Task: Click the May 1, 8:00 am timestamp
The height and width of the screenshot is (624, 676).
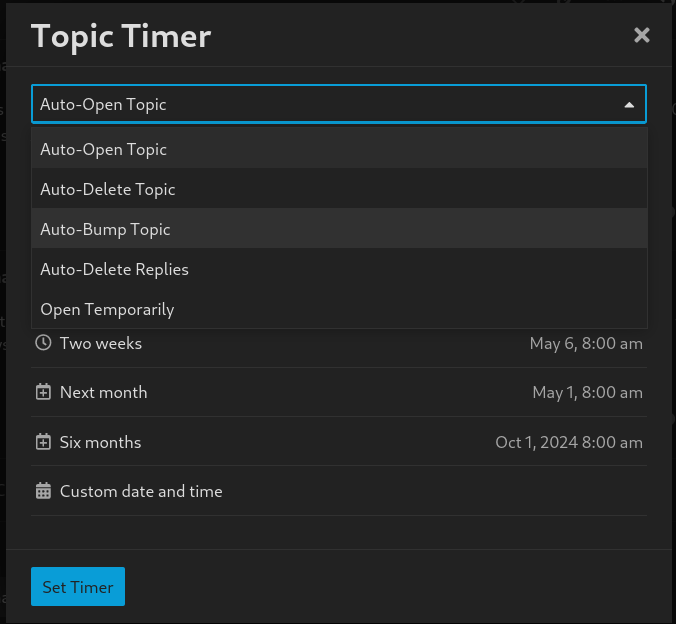Action: point(587,393)
